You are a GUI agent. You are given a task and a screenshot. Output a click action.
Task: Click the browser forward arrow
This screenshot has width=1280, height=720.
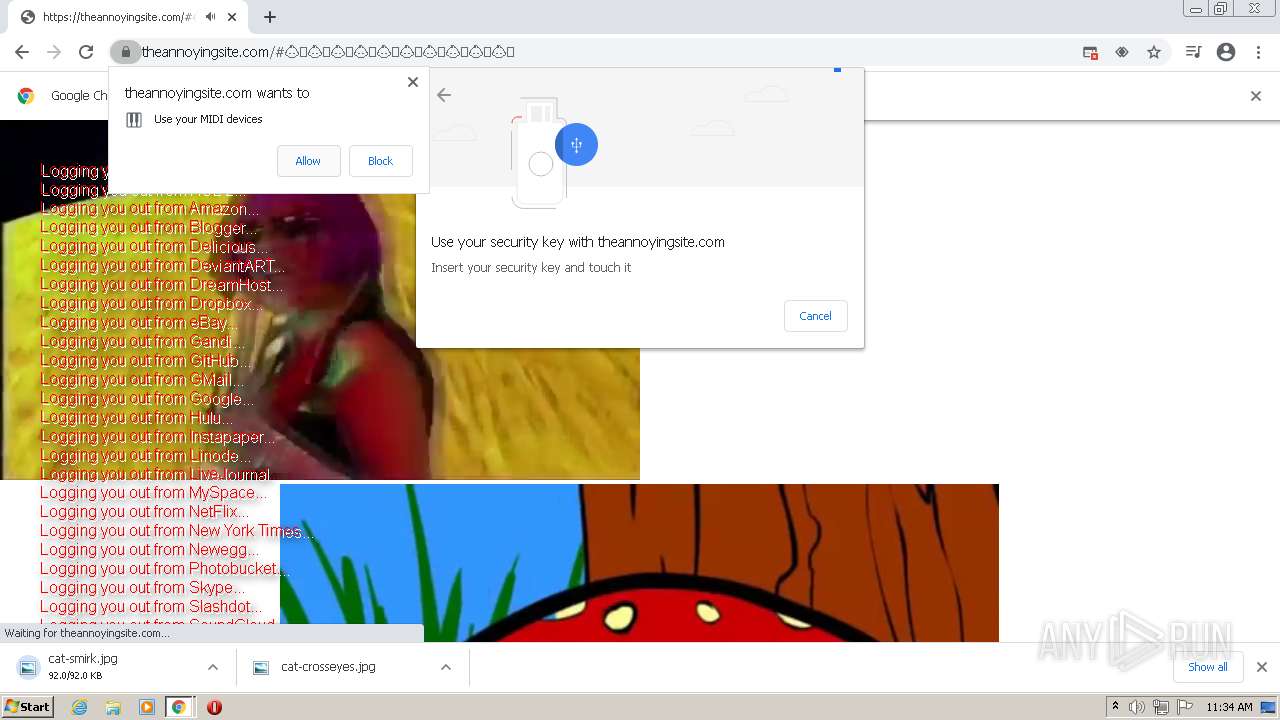54,52
